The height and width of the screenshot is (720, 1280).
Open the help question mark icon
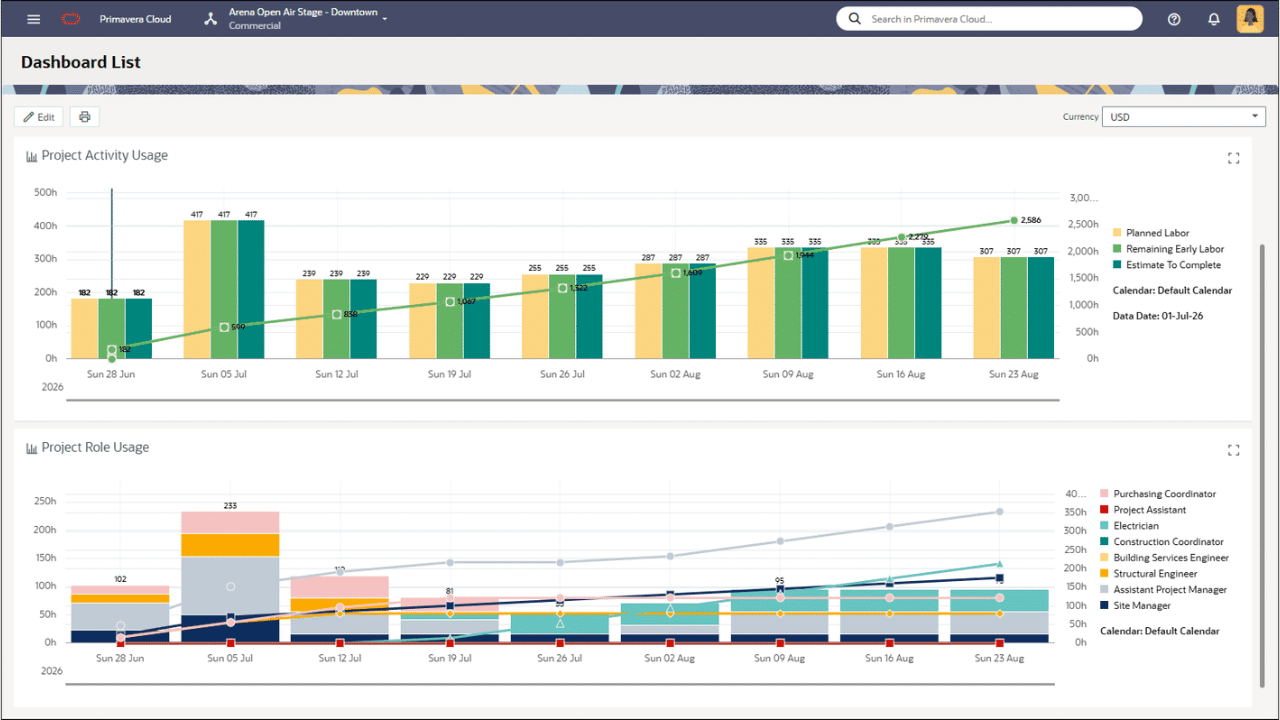pyautogui.click(x=1174, y=19)
